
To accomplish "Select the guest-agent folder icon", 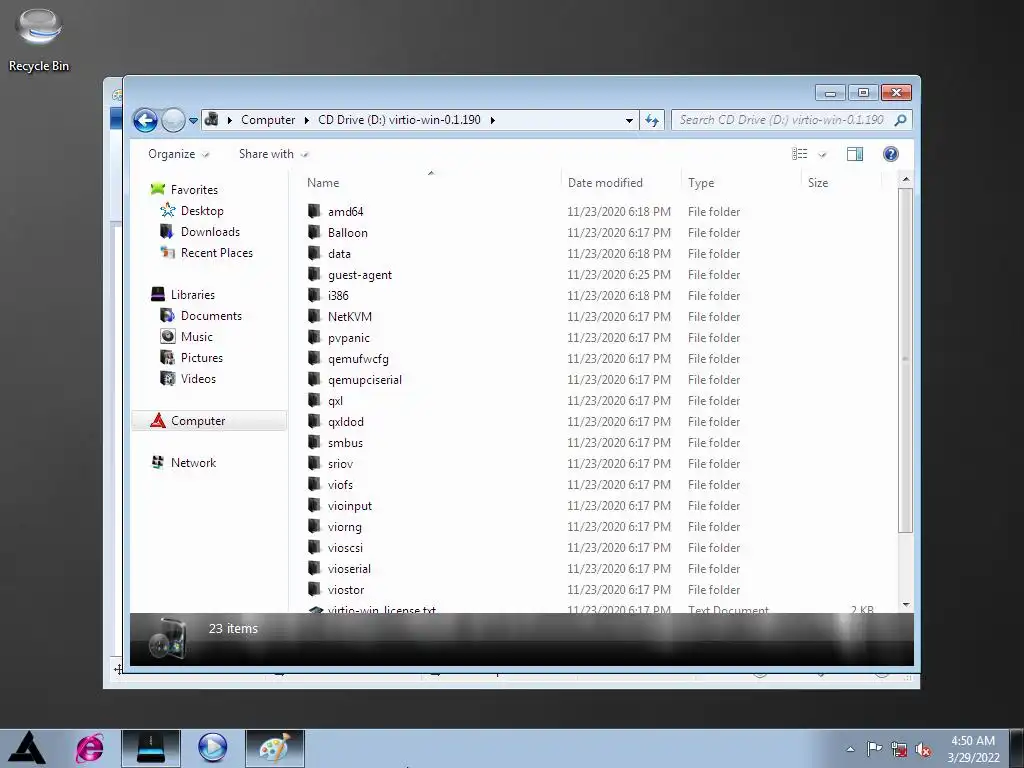I will point(315,274).
